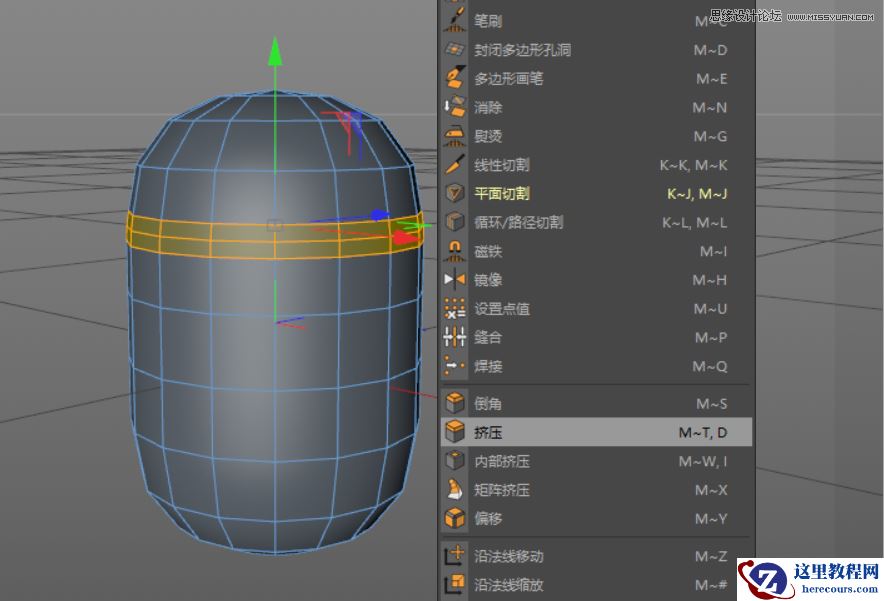Image resolution: width=884 pixels, height=601 pixels.
Task: Click the 矩阵挤压 (Matrix Extrude) icon
Action: point(453,490)
